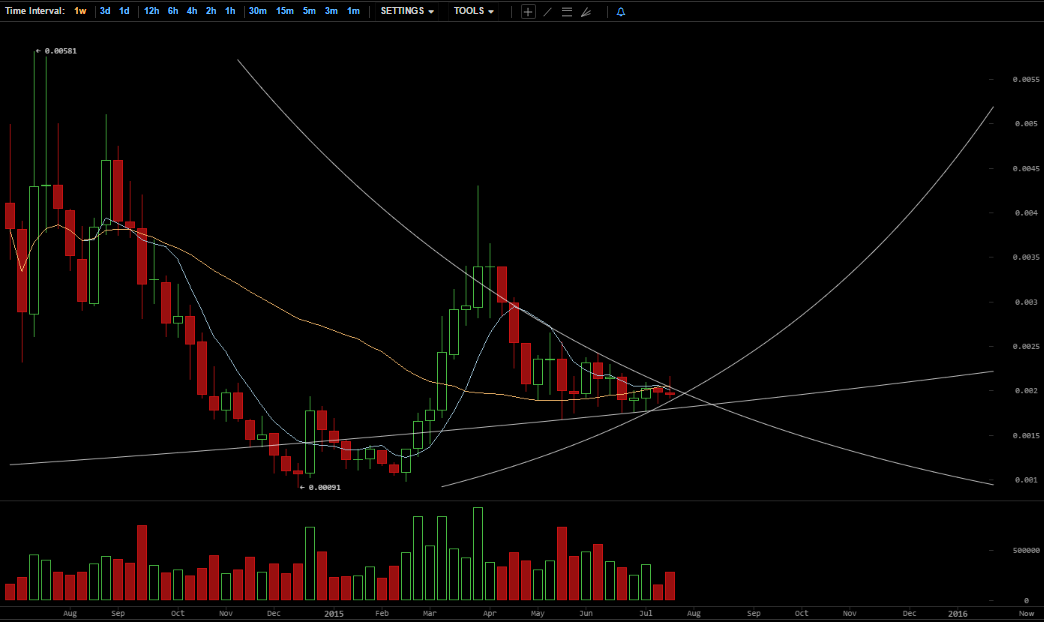Select the horizontal lines drawing tool
This screenshot has width=1044, height=622.
point(567,11)
